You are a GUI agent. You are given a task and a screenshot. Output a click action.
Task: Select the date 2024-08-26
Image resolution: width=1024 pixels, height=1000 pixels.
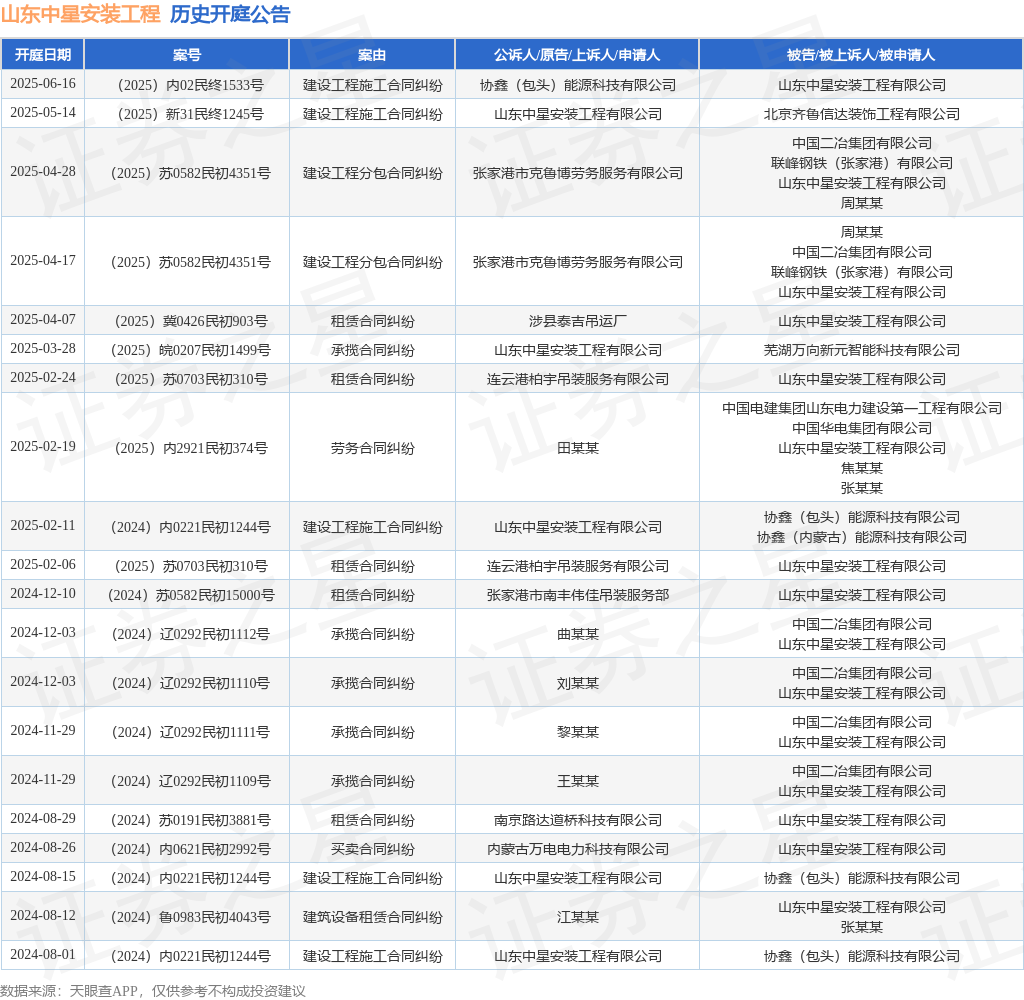[x=43, y=847]
